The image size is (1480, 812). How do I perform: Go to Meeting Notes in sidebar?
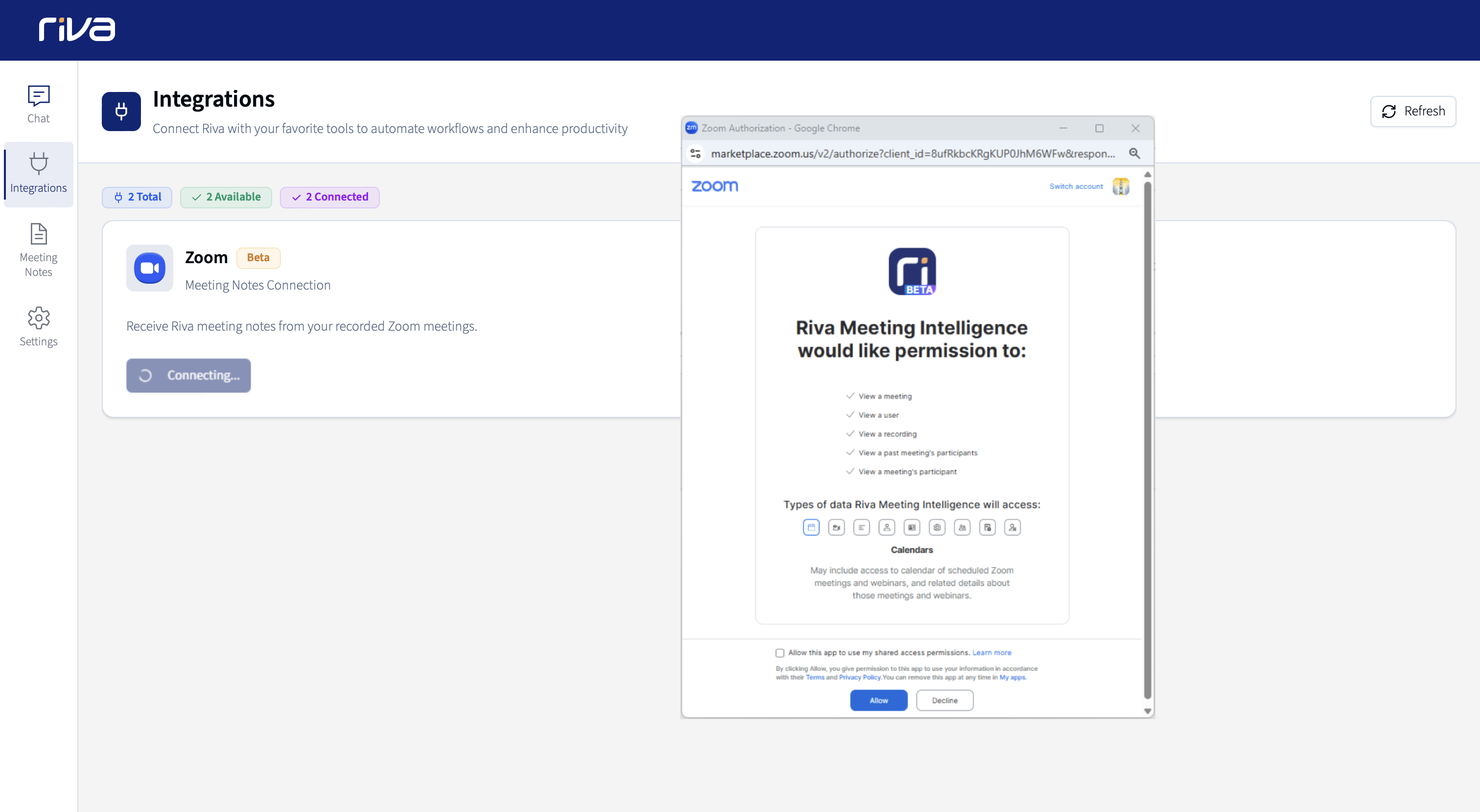(x=39, y=250)
